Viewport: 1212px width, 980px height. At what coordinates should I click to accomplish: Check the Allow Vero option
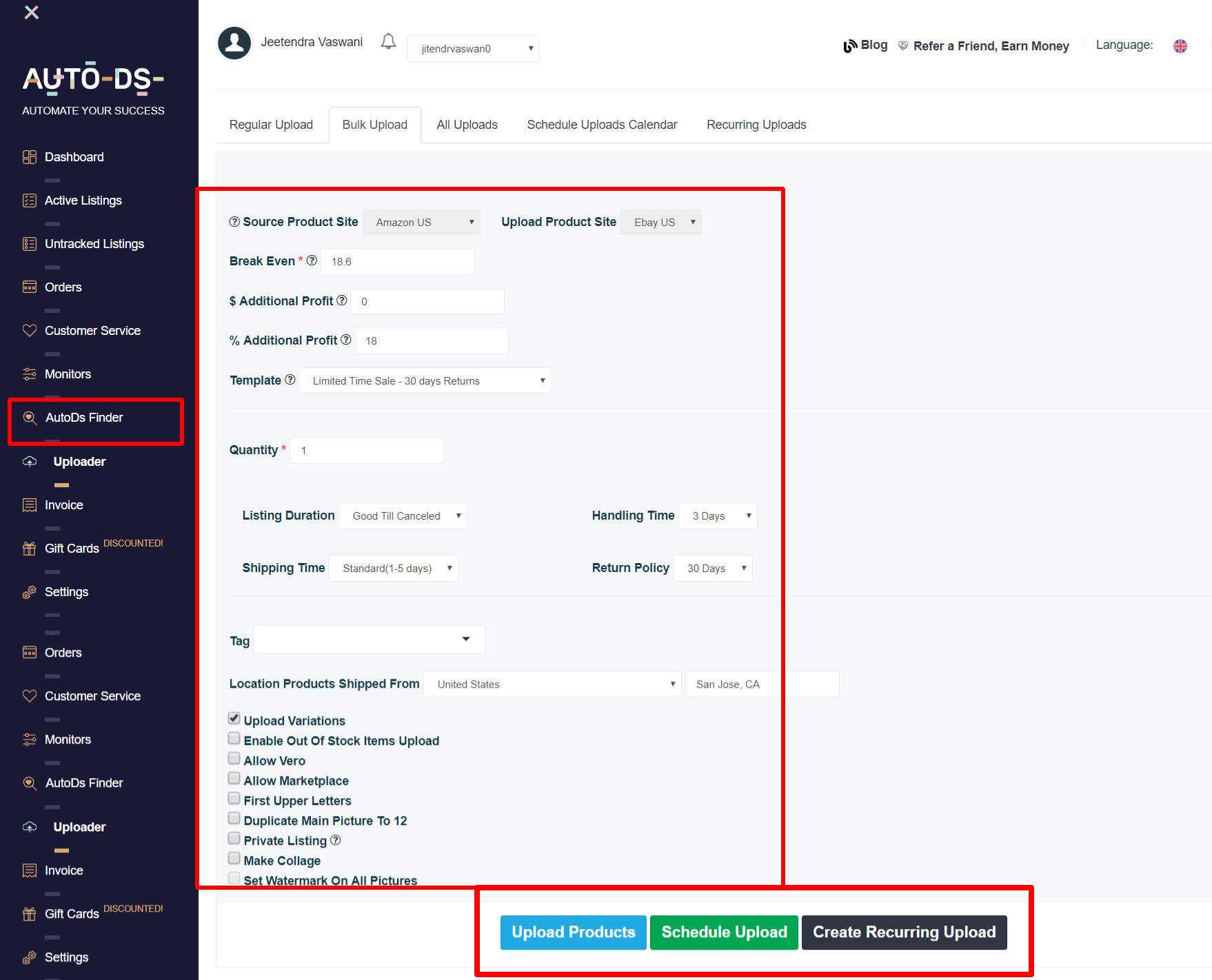234,757
